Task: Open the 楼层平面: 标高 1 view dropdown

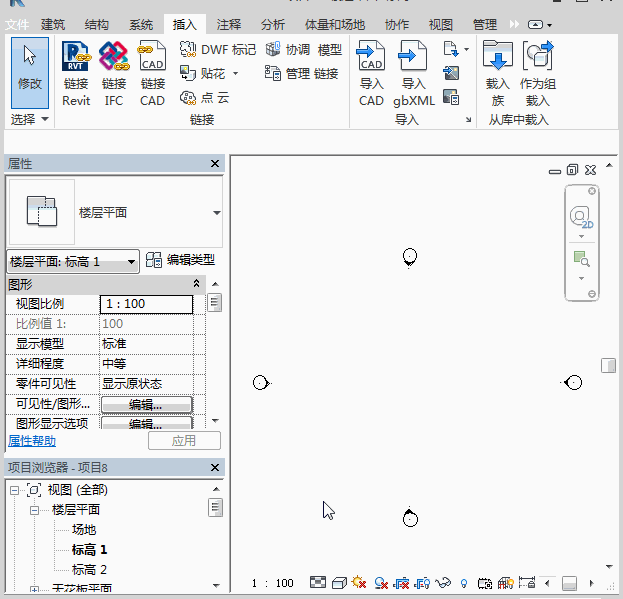Action: (132, 262)
